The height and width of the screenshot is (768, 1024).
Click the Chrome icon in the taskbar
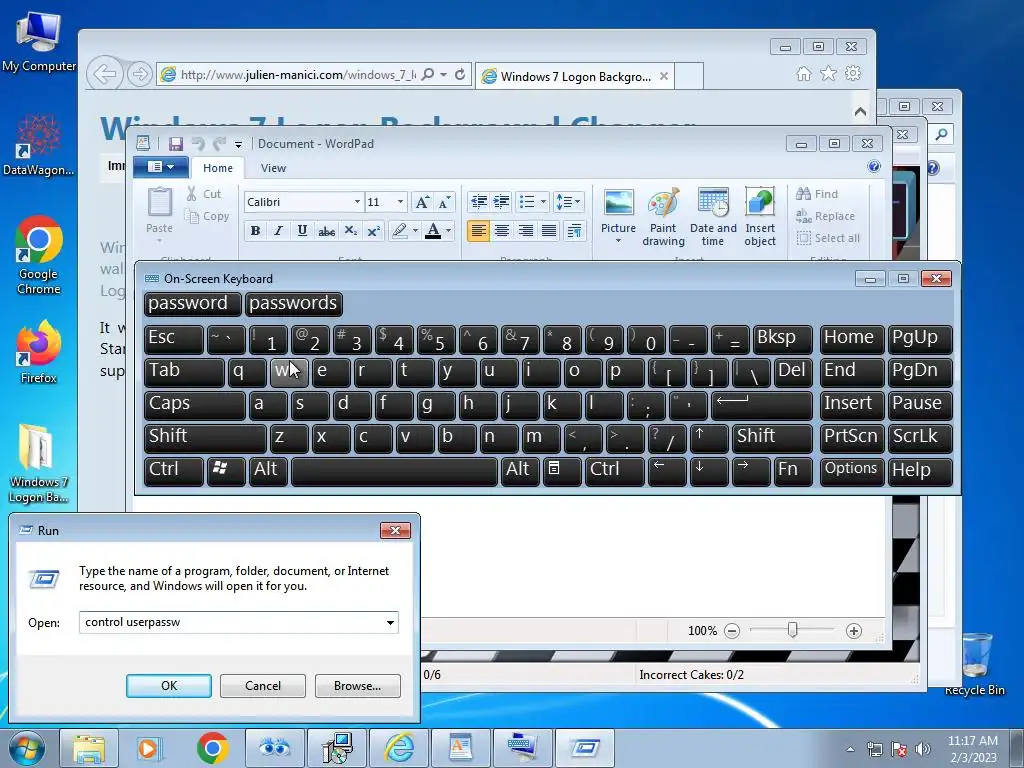(212, 748)
